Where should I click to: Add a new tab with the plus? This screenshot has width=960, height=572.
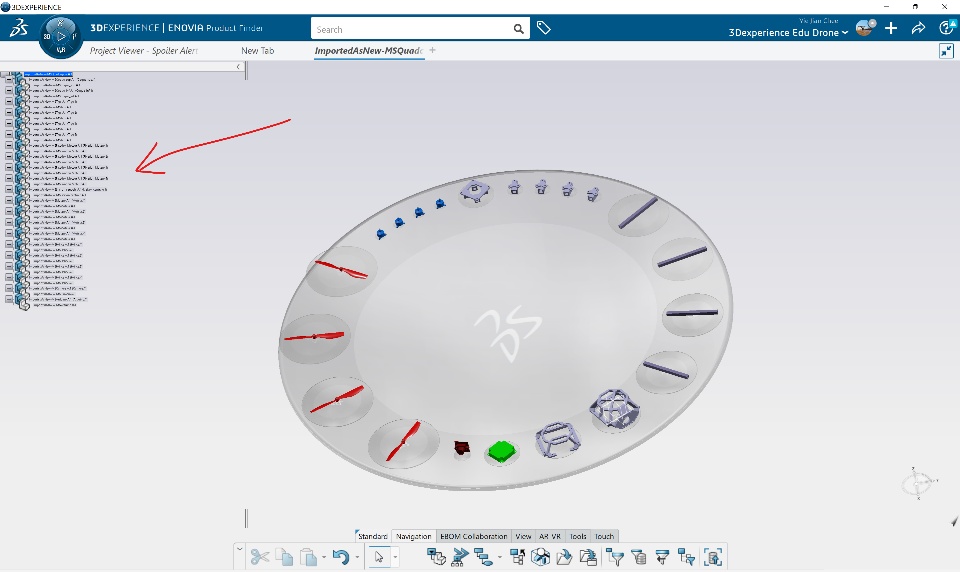coord(432,50)
